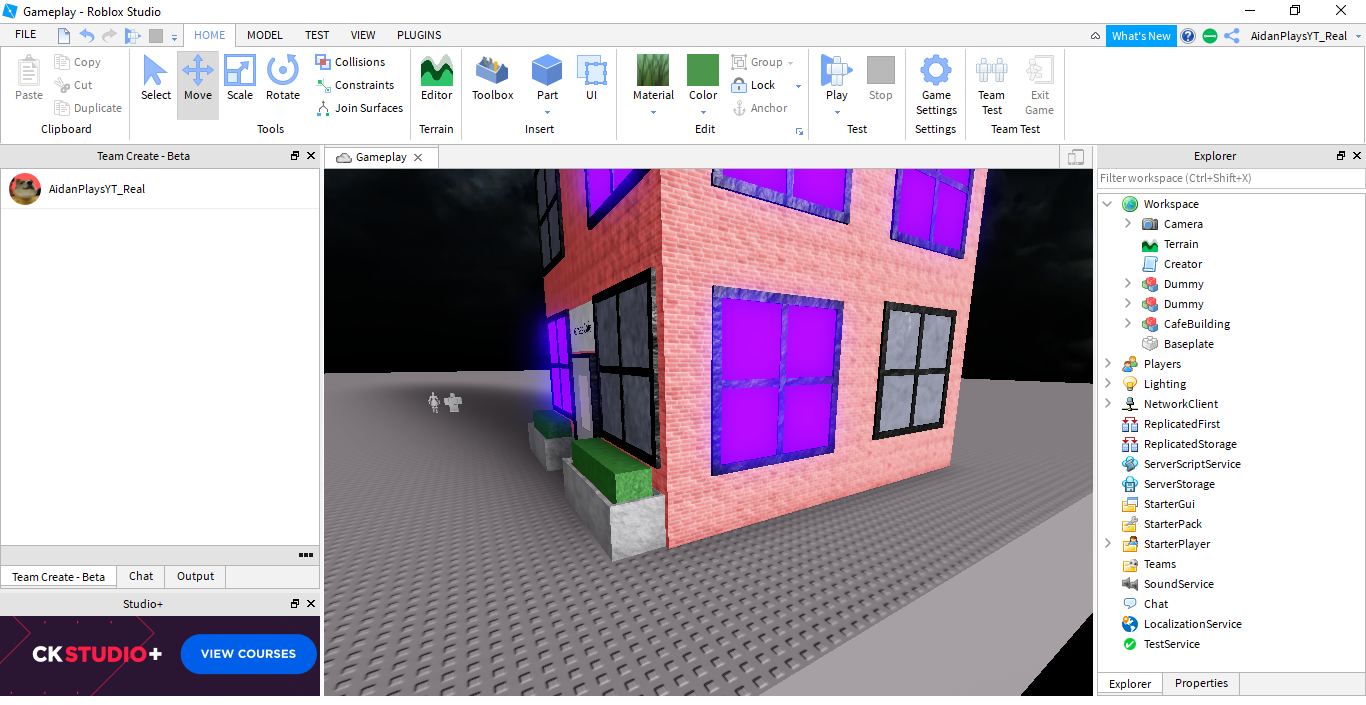
Task: Switch to the Properties tab
Action: click(x=1201, y=684)
